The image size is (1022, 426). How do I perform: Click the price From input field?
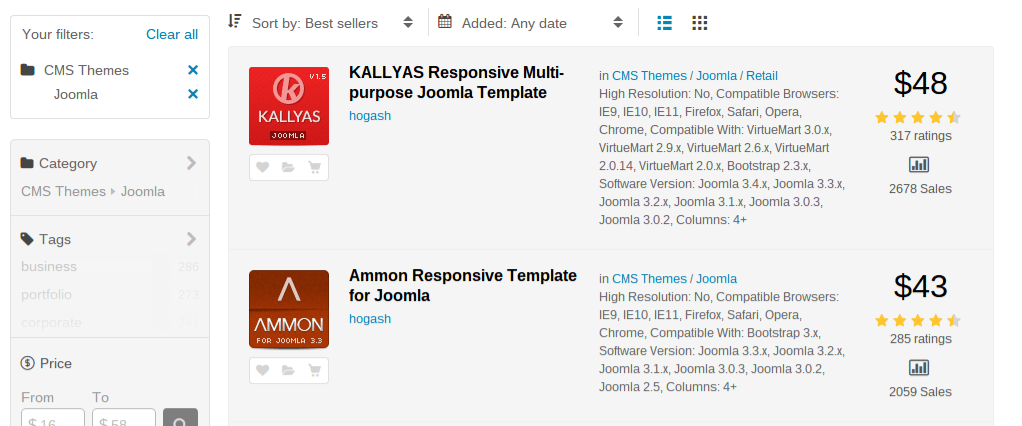53,418
